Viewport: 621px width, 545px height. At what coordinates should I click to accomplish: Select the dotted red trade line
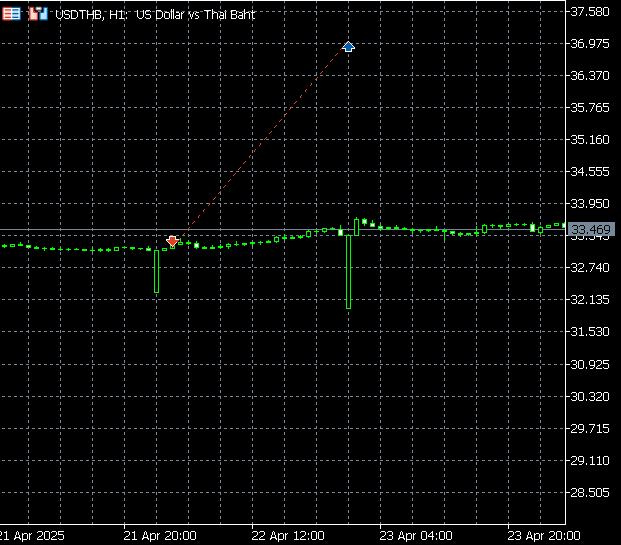click(260, 144)
